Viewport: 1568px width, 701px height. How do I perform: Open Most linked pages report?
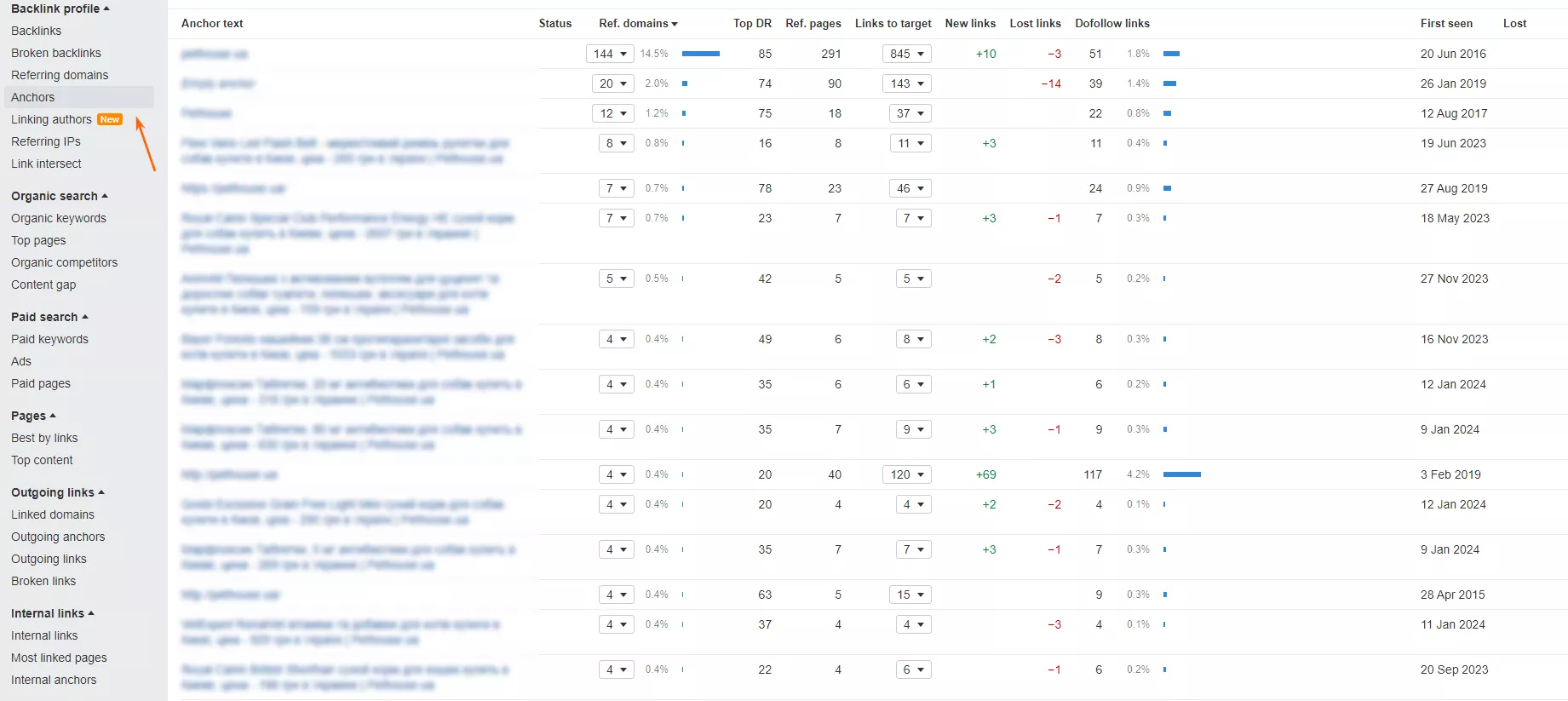59,658
